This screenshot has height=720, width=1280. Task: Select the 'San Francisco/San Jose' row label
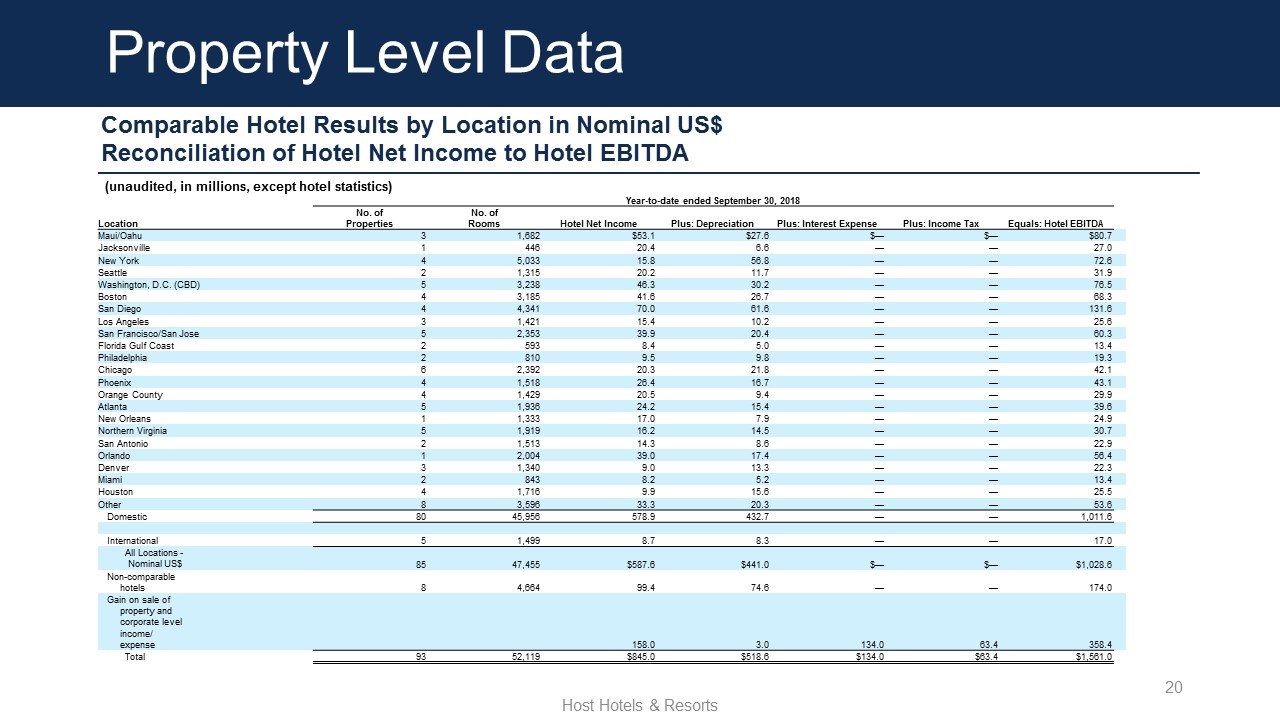148,333
